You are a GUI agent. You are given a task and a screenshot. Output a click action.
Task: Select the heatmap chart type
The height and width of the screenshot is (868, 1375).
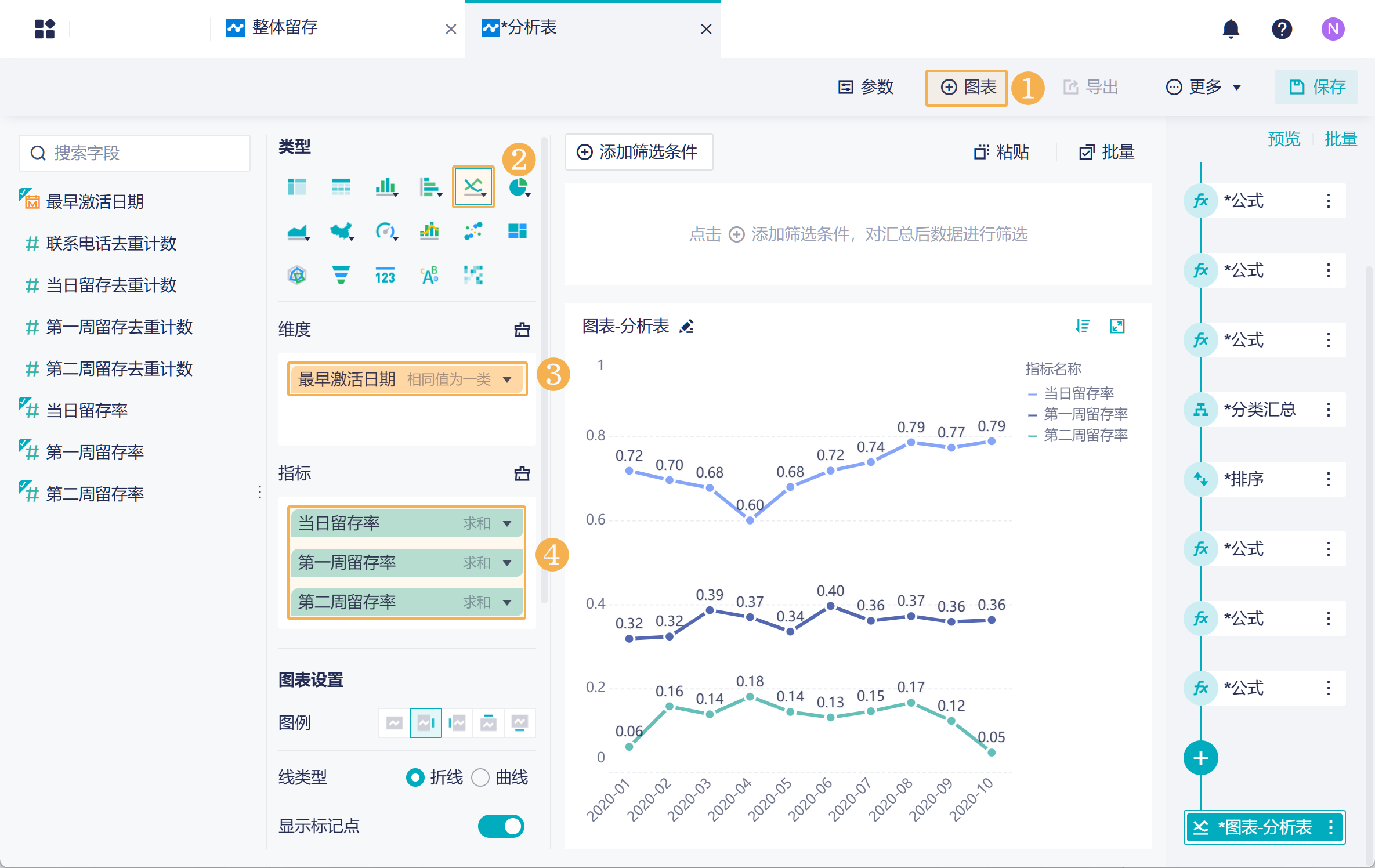tap(473, 275)
